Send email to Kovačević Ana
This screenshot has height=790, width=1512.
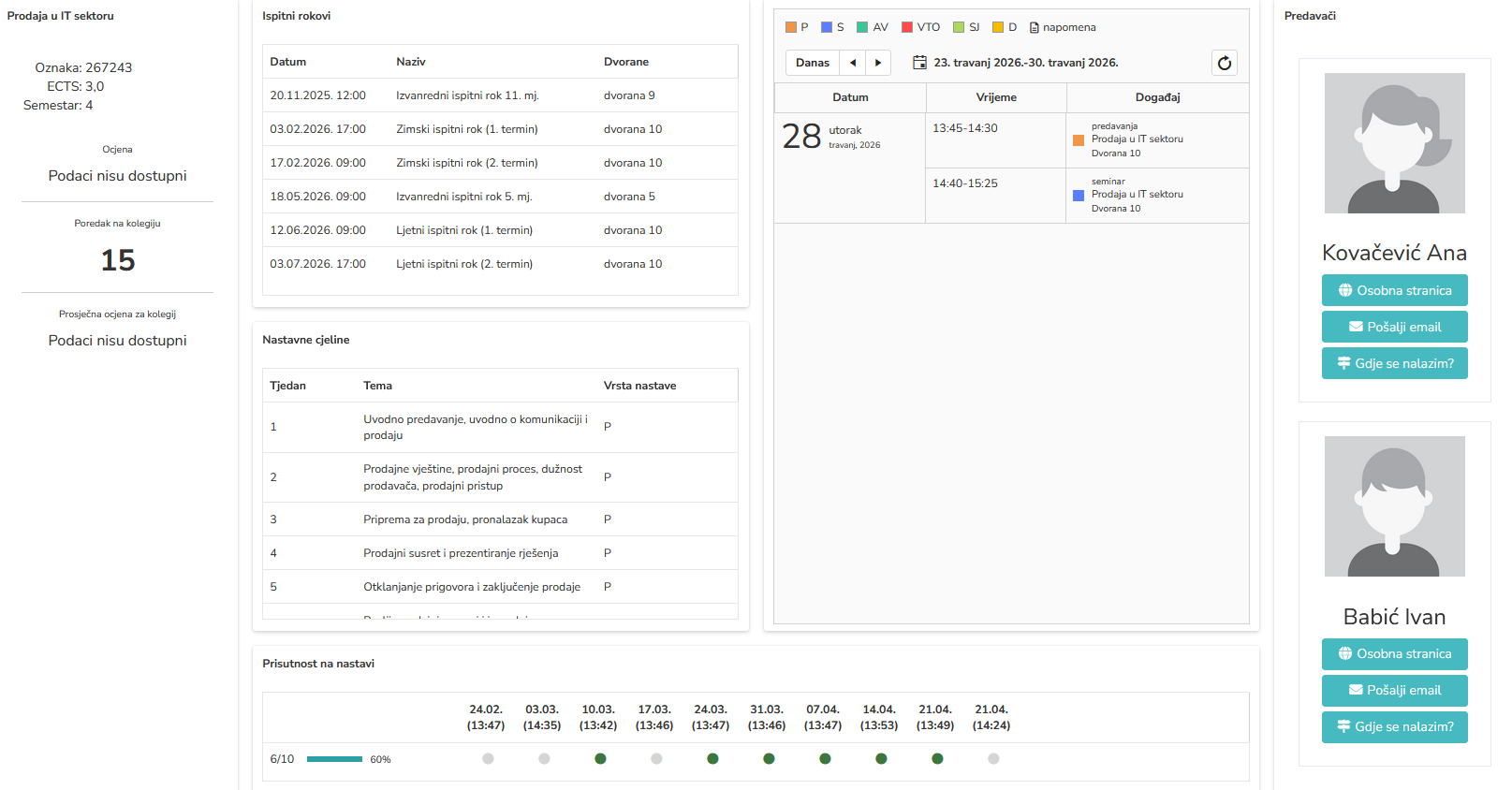[x=1394, y=327]
